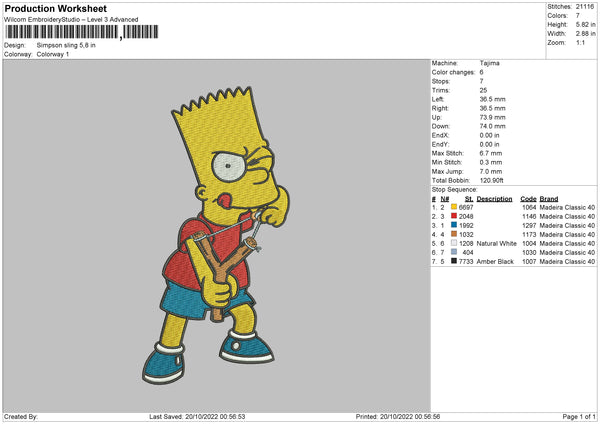Click the Trims value 25
This screenshot has height=424, width=600.
[x=483, y=90]
